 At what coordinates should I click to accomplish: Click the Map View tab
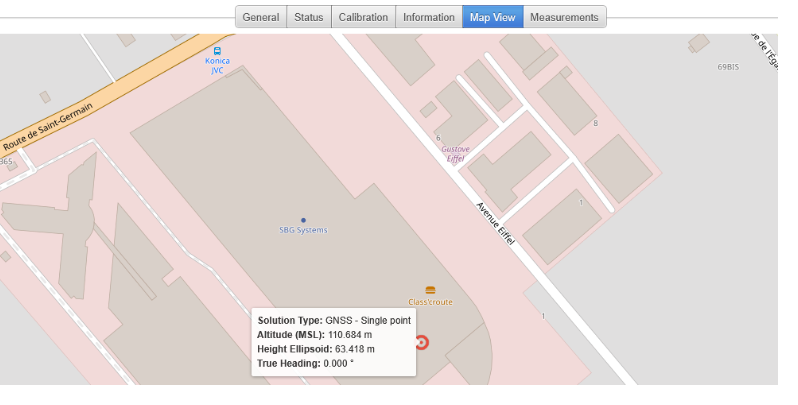coord(493,17)
